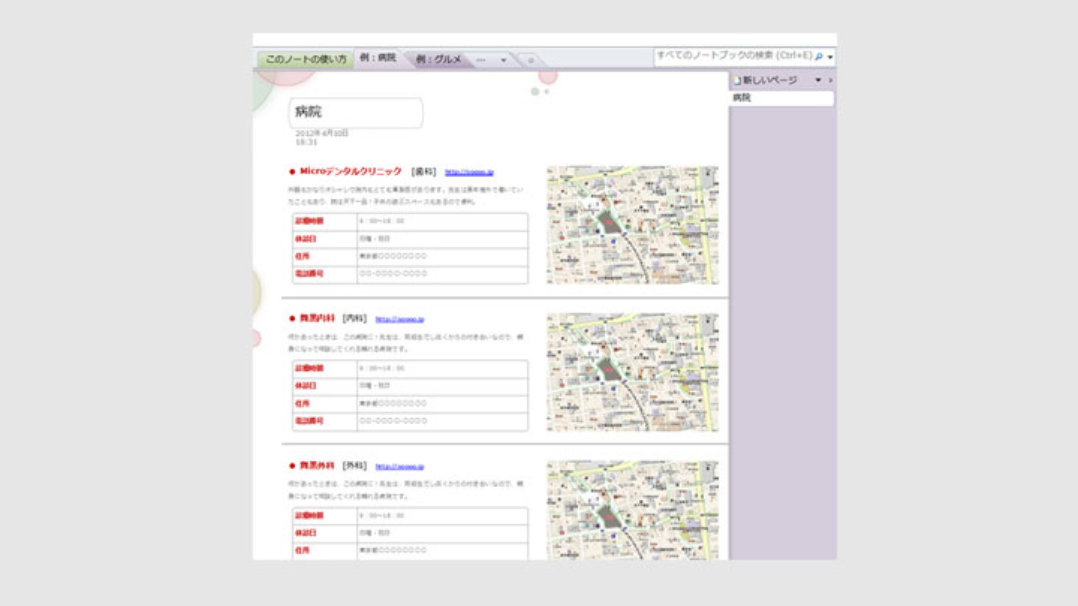Click the 病院 page title box
The width and height of the screenshot is (1078, 606).
click(x=355, y=113)
